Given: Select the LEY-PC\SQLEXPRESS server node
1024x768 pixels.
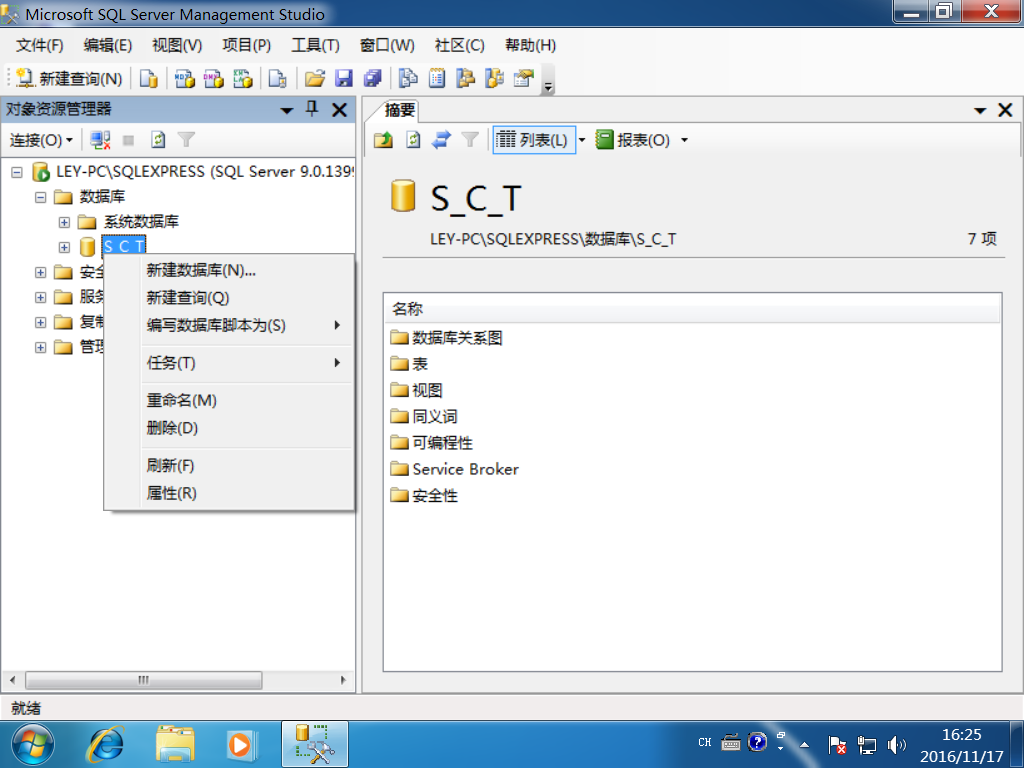Looking at the screenshot, I should tap(205, 172).
